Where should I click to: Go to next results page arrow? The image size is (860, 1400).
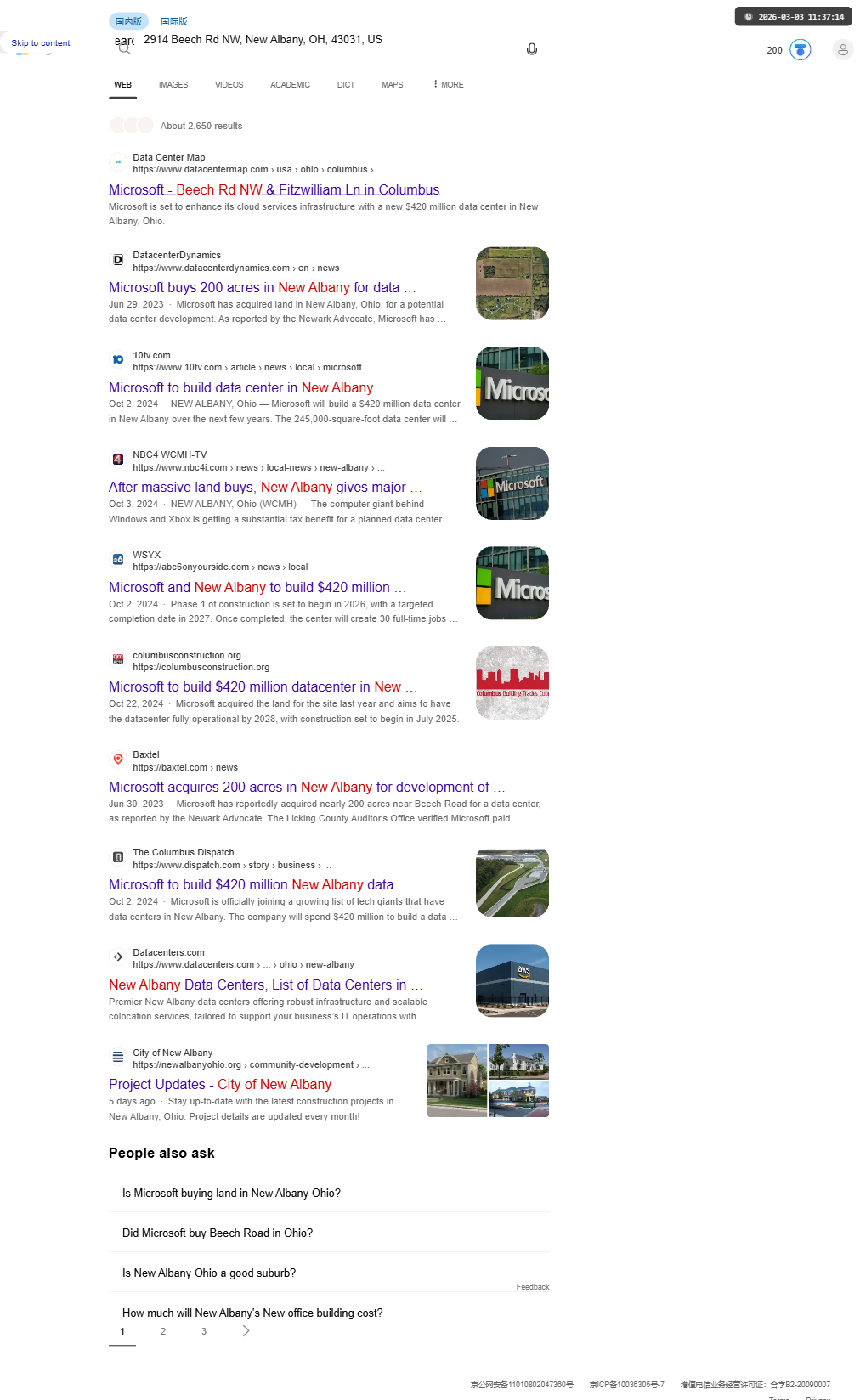246,1331
